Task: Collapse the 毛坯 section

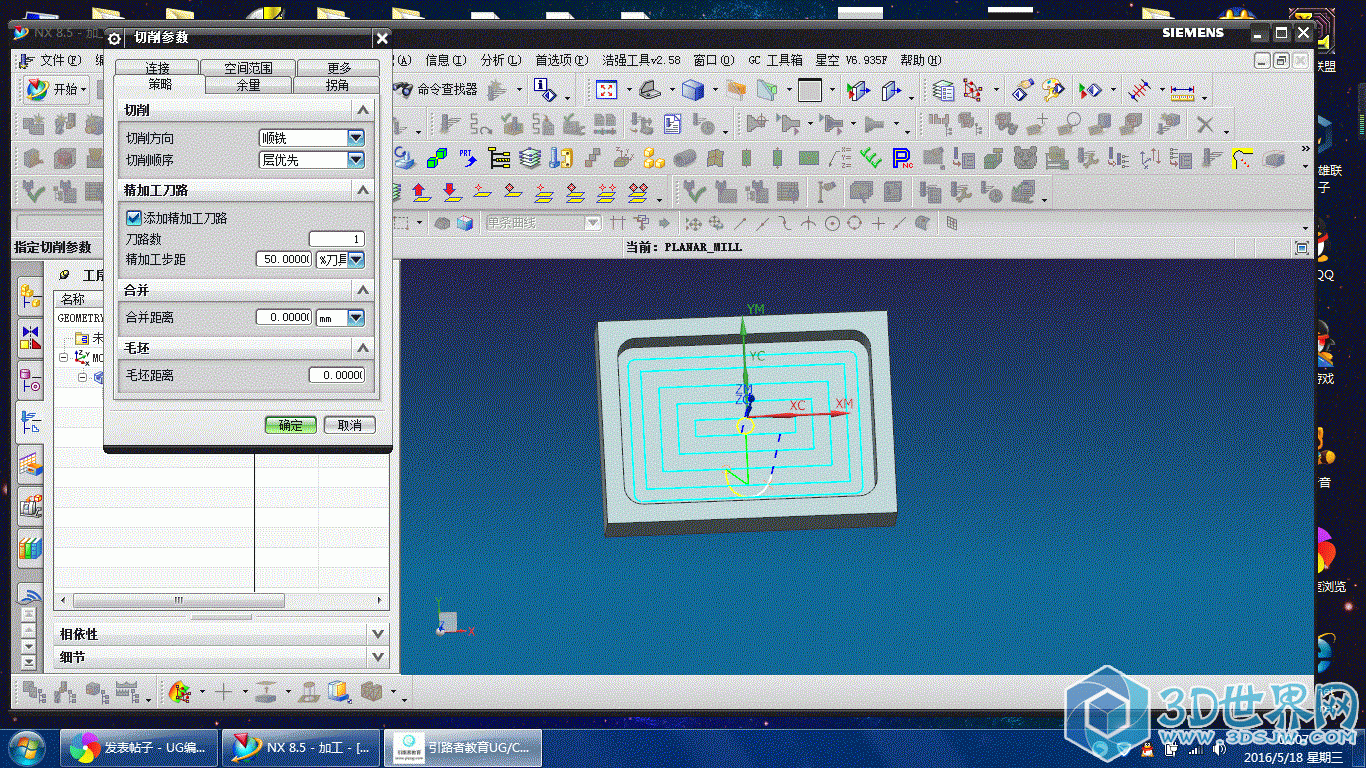Action: pos(363,348)
